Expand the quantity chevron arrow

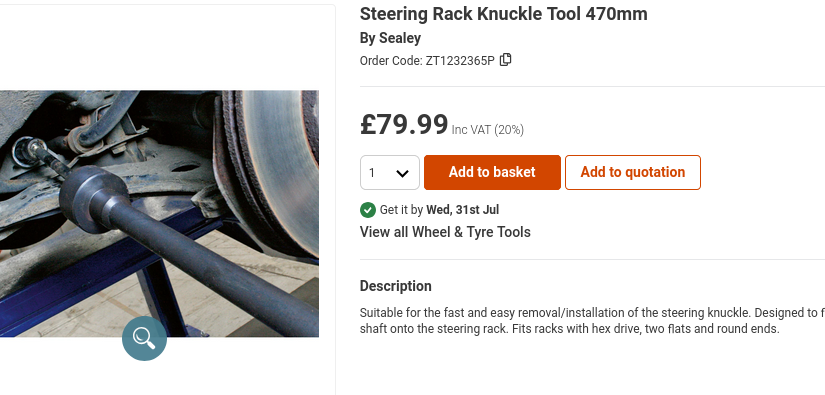(402, 173)
